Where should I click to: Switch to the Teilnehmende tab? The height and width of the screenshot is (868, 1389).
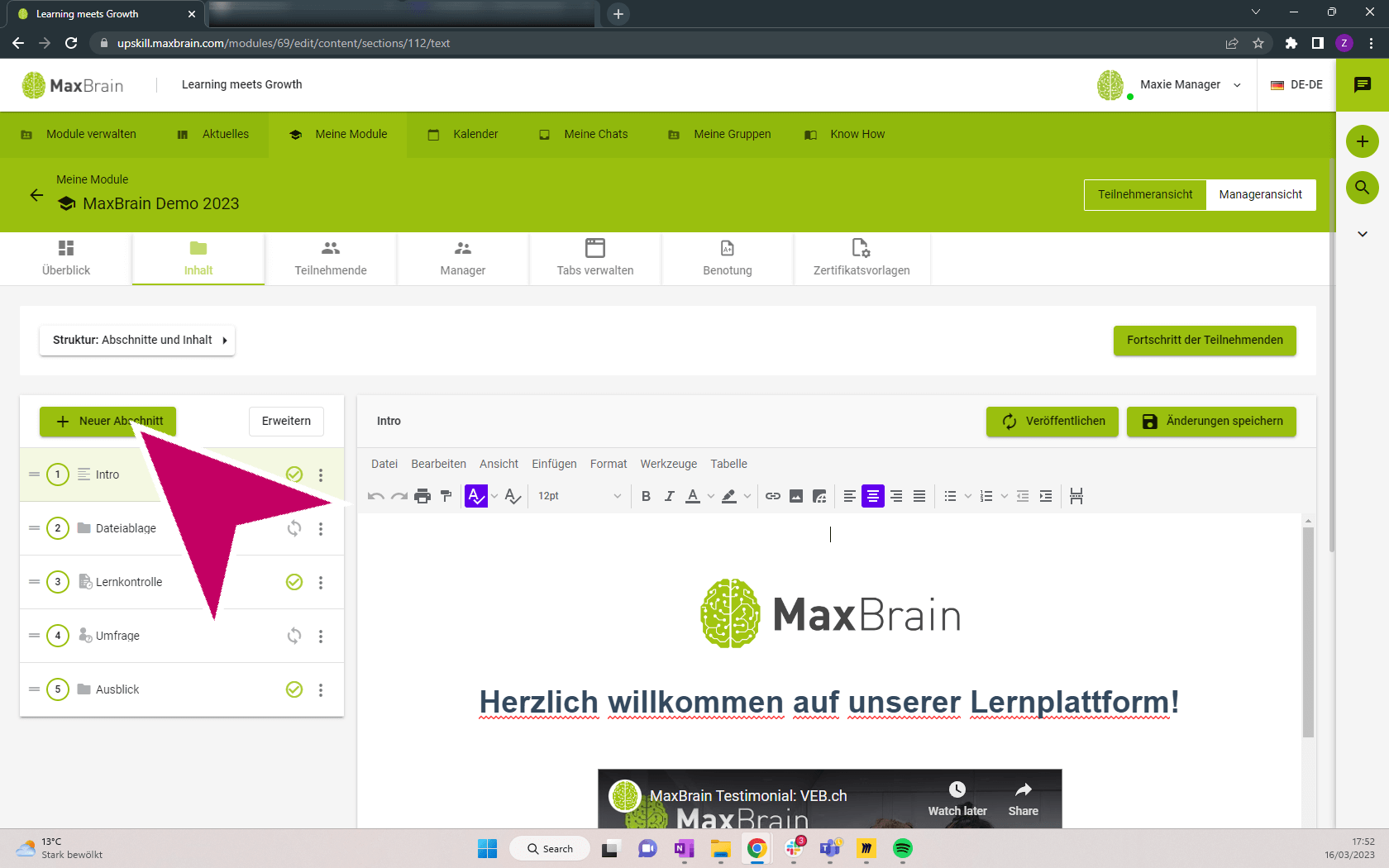(x=331, y=259)
